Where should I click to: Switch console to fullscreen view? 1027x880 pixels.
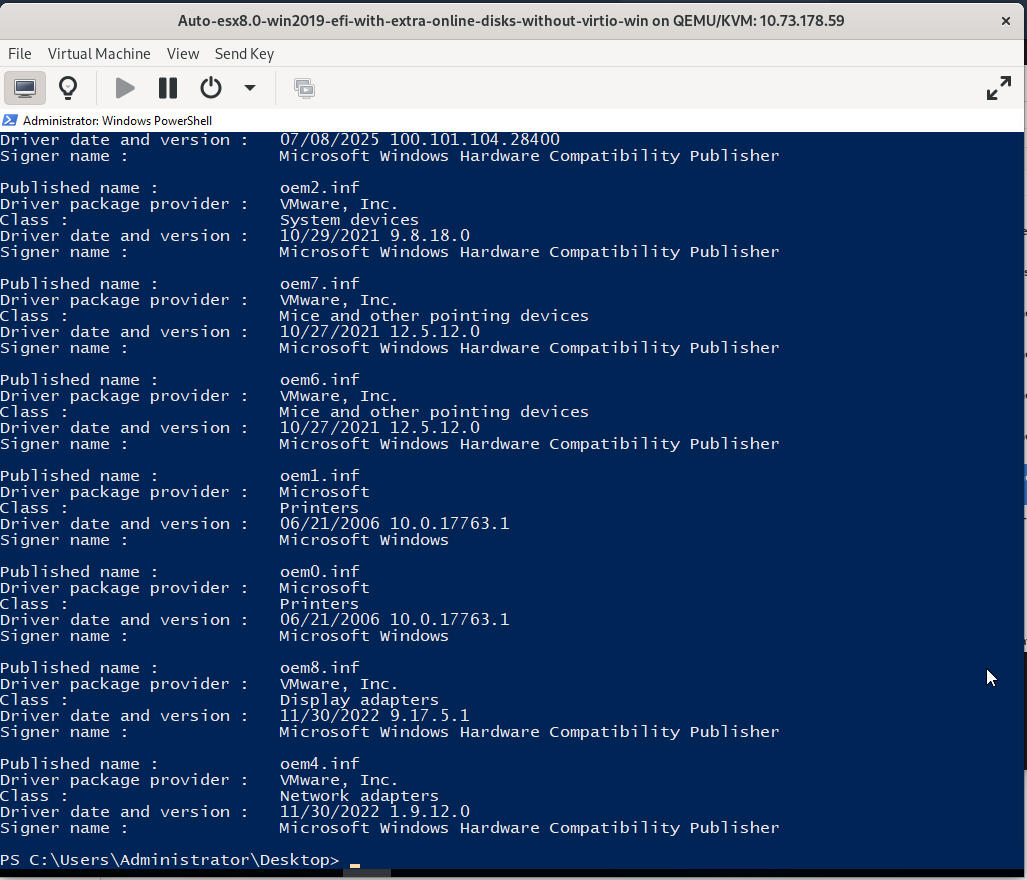[x=998, y=88]
